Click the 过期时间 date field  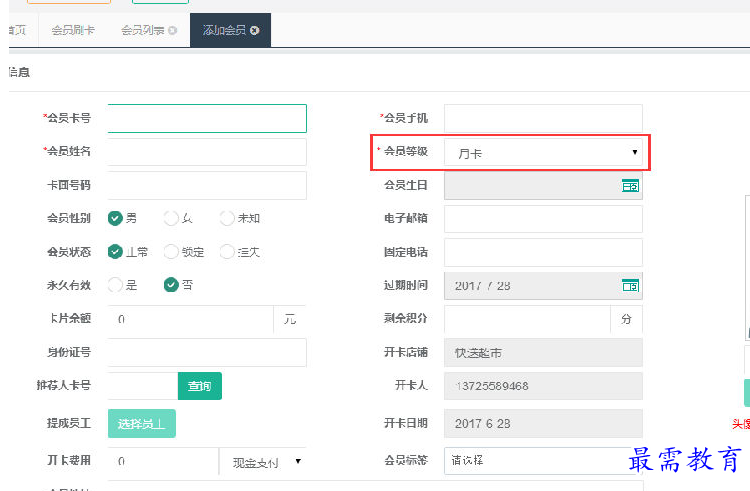pyautogui.click(x=543, y=285)
